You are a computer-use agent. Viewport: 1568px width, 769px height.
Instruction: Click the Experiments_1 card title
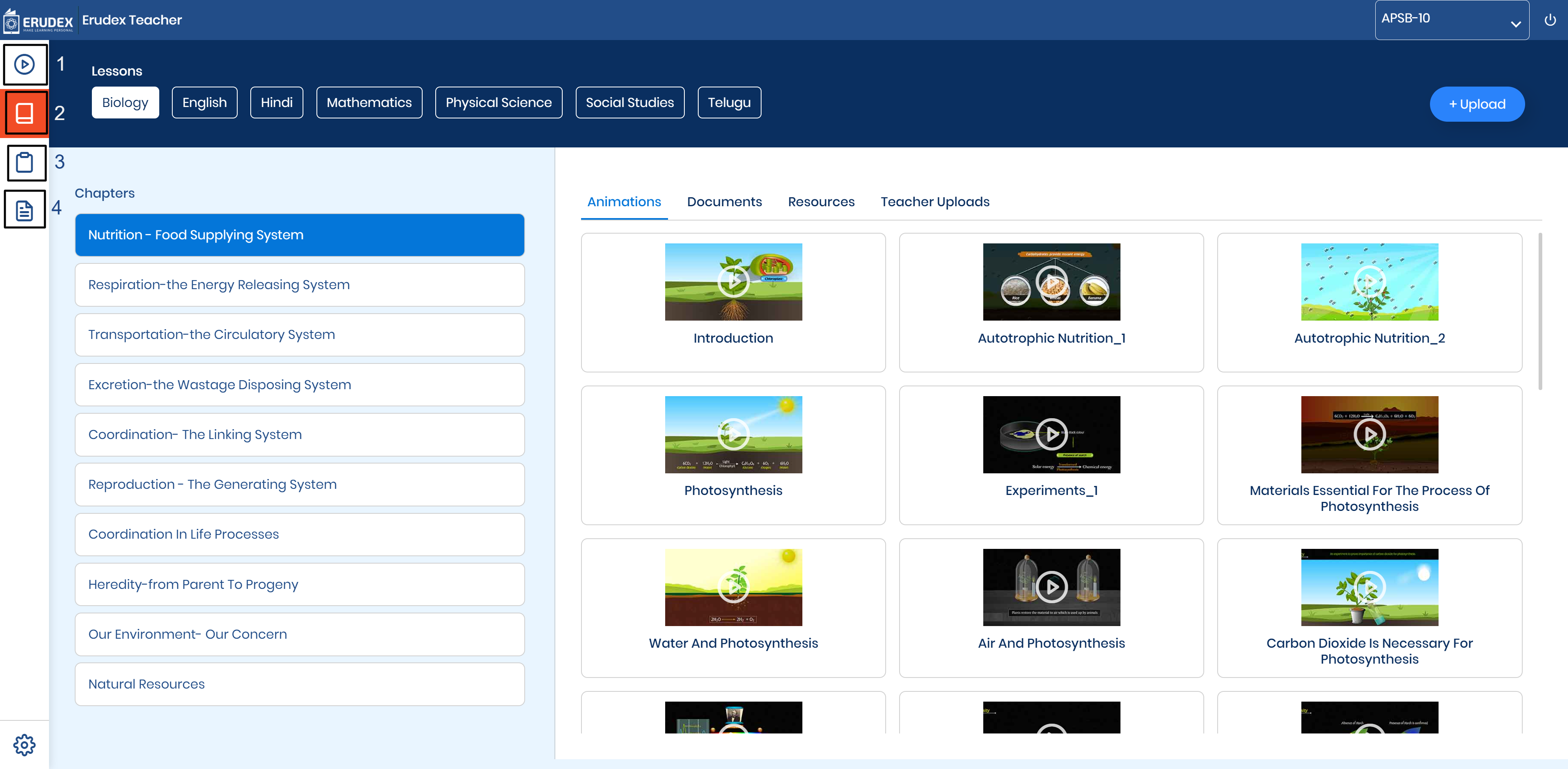click(1051, 491)
